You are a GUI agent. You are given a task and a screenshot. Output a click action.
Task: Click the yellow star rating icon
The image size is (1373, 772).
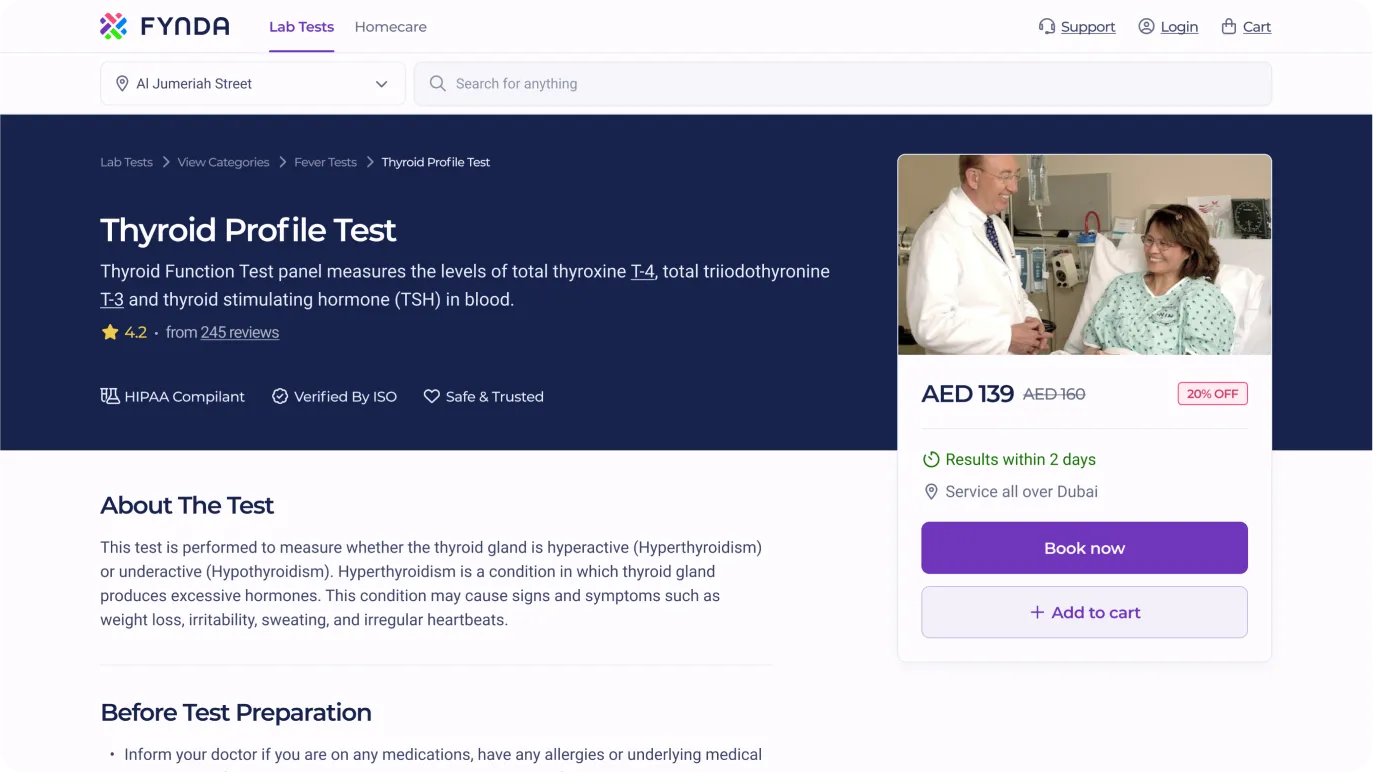tap(110, 332)
